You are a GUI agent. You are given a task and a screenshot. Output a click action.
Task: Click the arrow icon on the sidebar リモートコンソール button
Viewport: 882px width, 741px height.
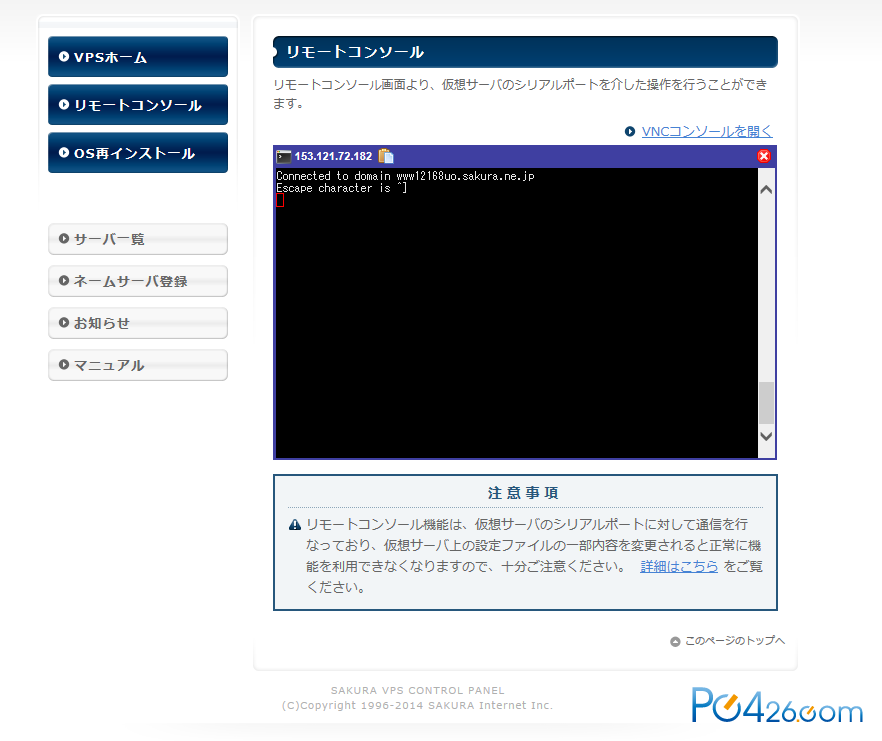(64, 105)
